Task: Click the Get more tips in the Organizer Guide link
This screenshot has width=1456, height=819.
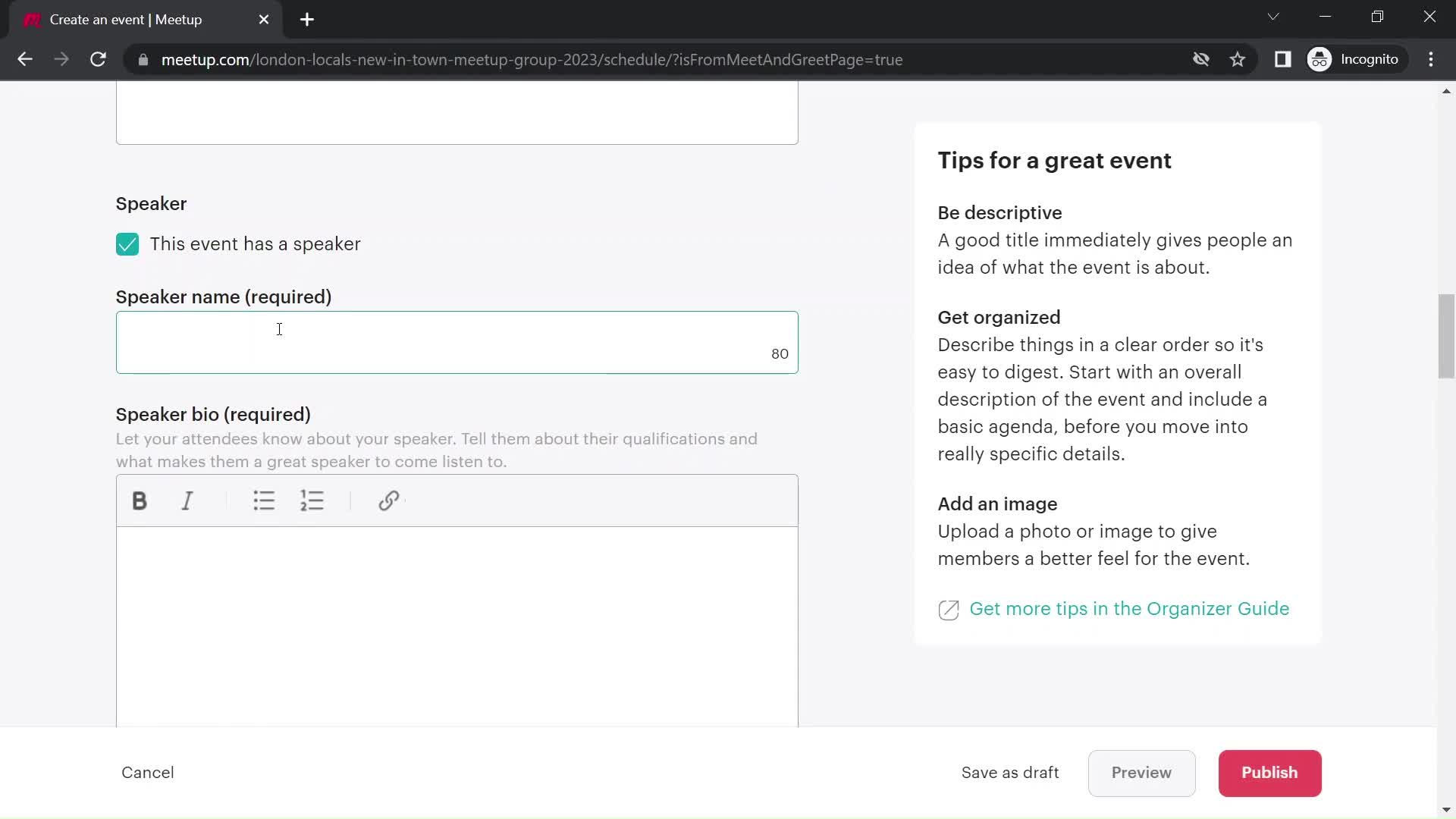Action: (1129, 608)
